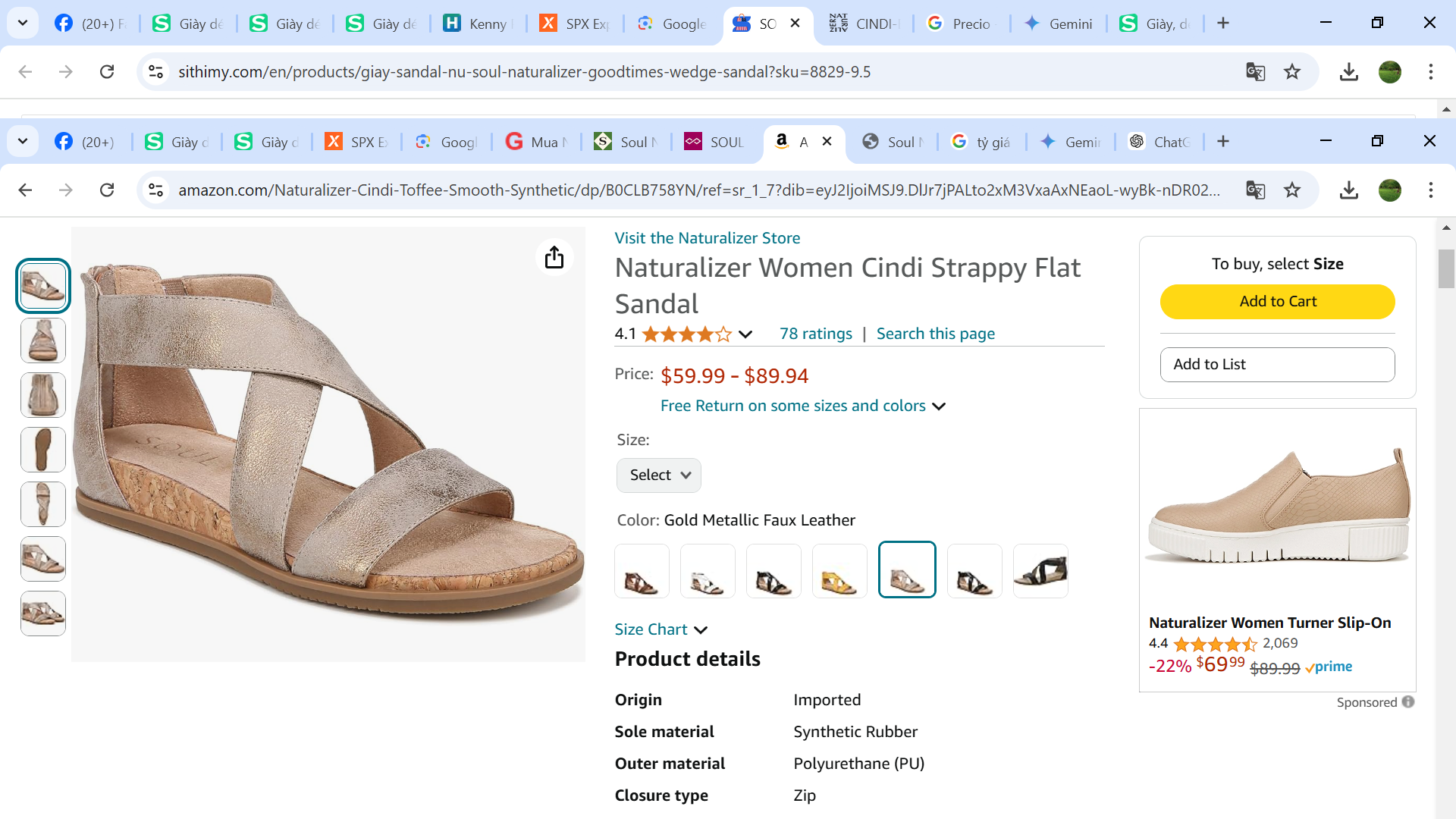Click the Add to Cart button
Viewport: 1456px width, 819px height.
point(1277,302)
